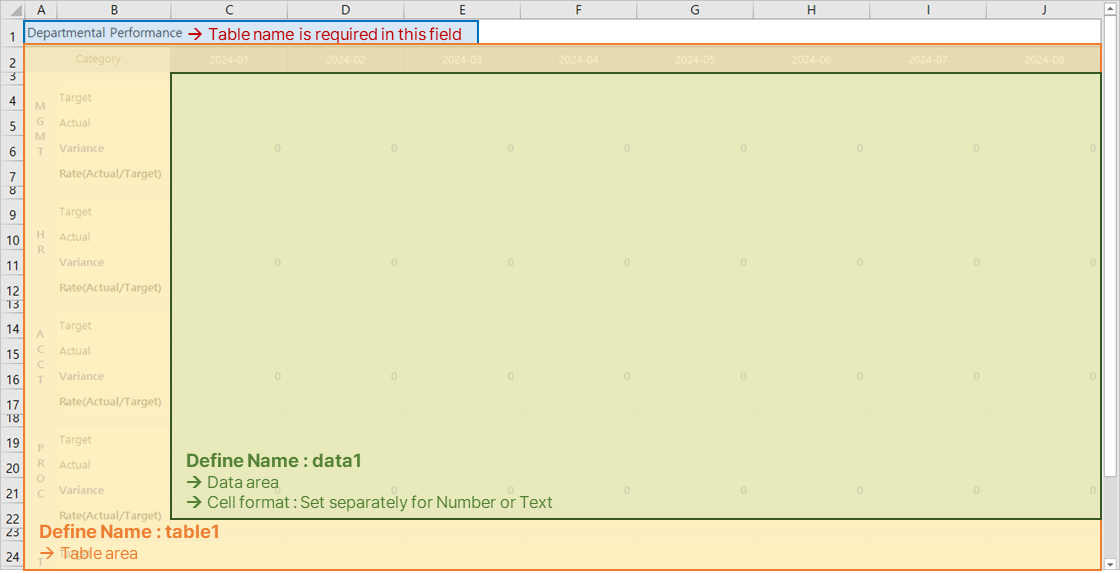Select row 22 header
The width and height of the screenshot is (1120, 573).
12,516
